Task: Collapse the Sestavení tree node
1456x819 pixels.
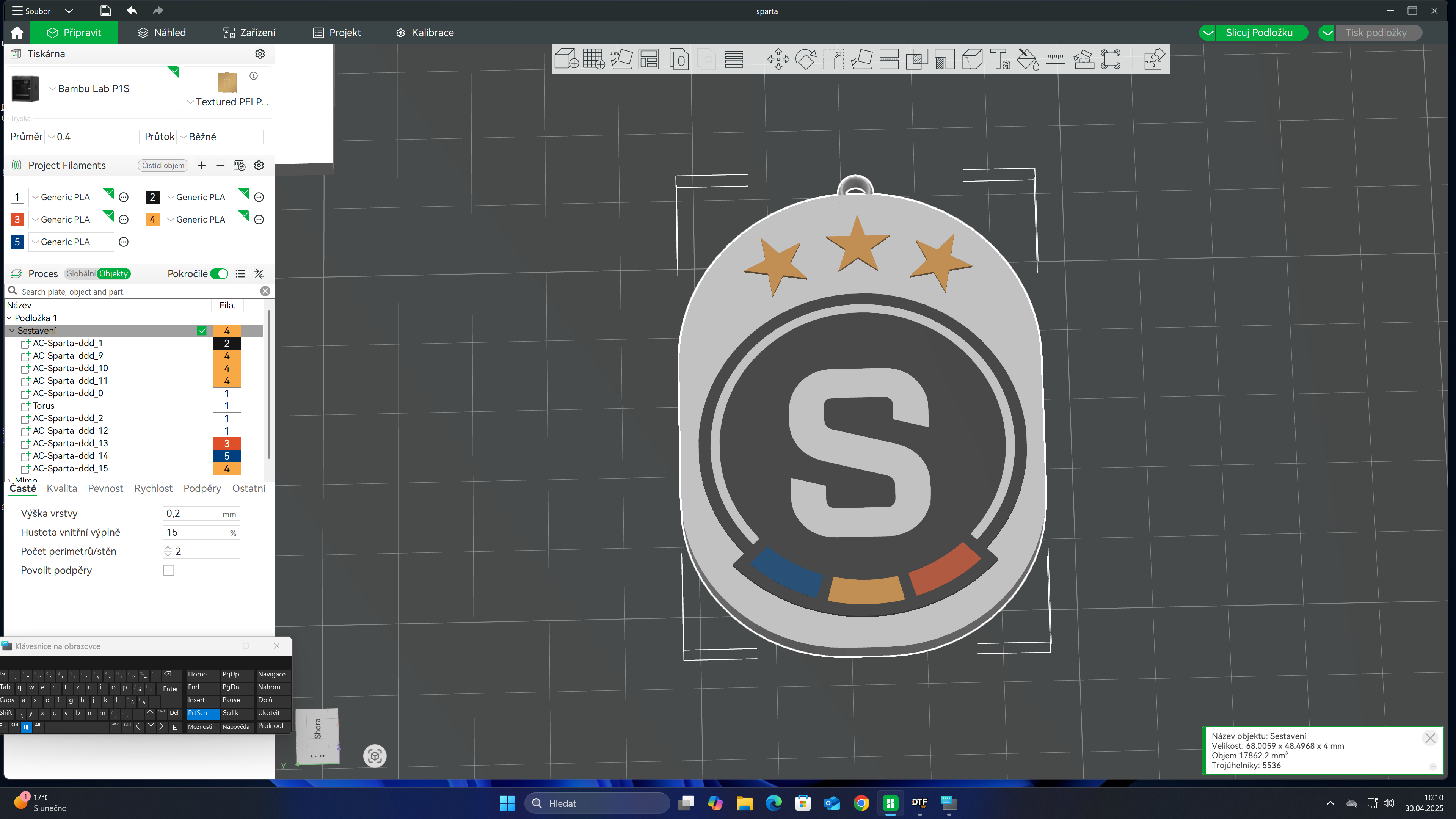Action: coord(12,331)
